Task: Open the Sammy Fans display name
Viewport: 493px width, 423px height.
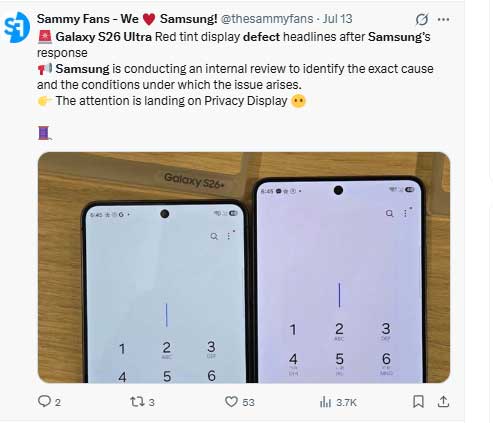Action: point(127,19)
